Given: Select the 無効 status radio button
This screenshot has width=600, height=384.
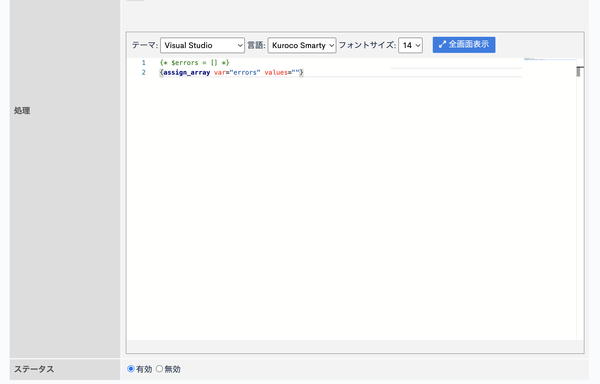Looking at the screenshot, I should (x=159, y=369).
